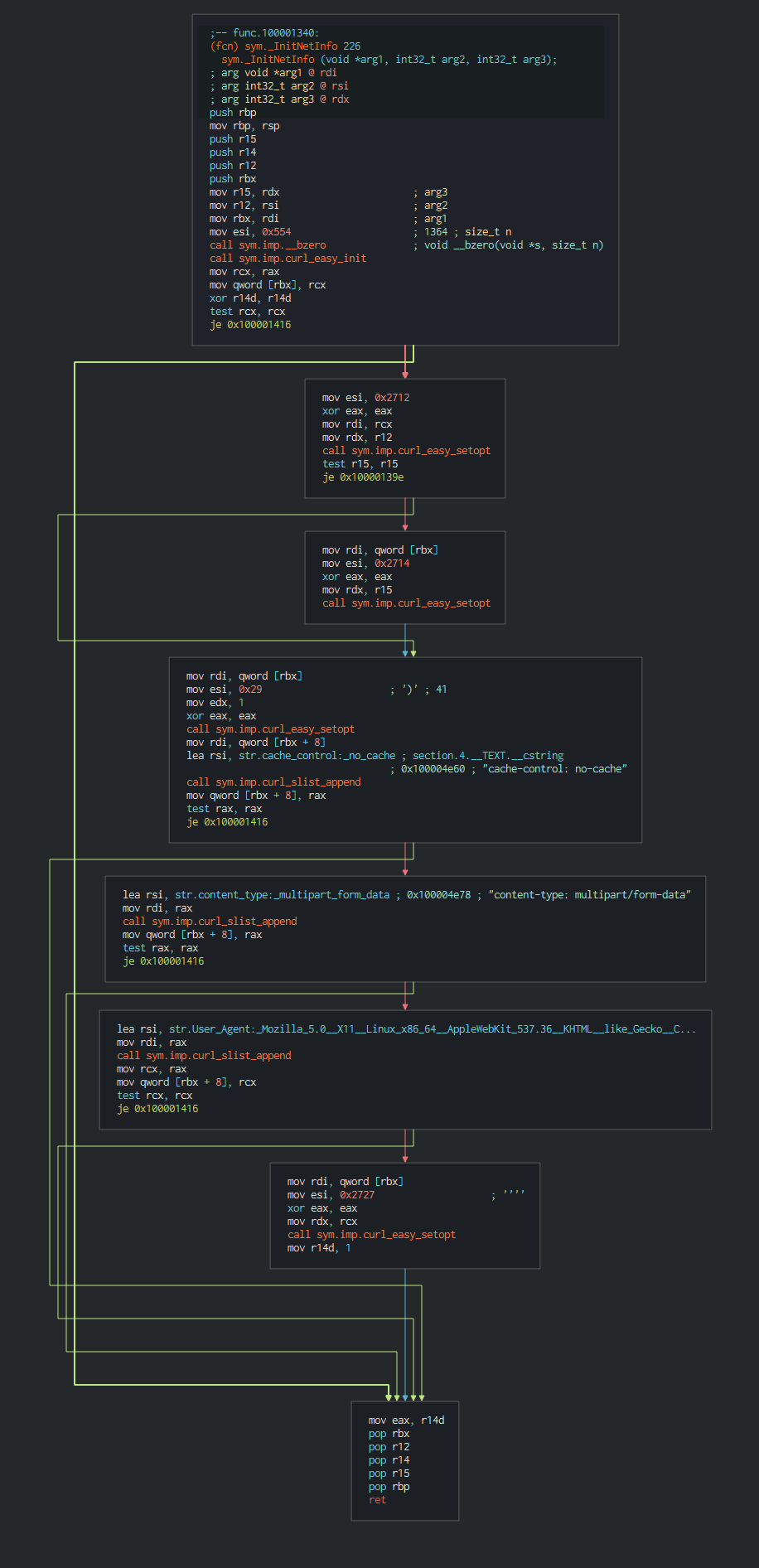Select the '; arg int32_t arg3 @ rdx' comment
Image resolution: width=759 pixels, height=1568 pixels.
[x=279, y=99]
